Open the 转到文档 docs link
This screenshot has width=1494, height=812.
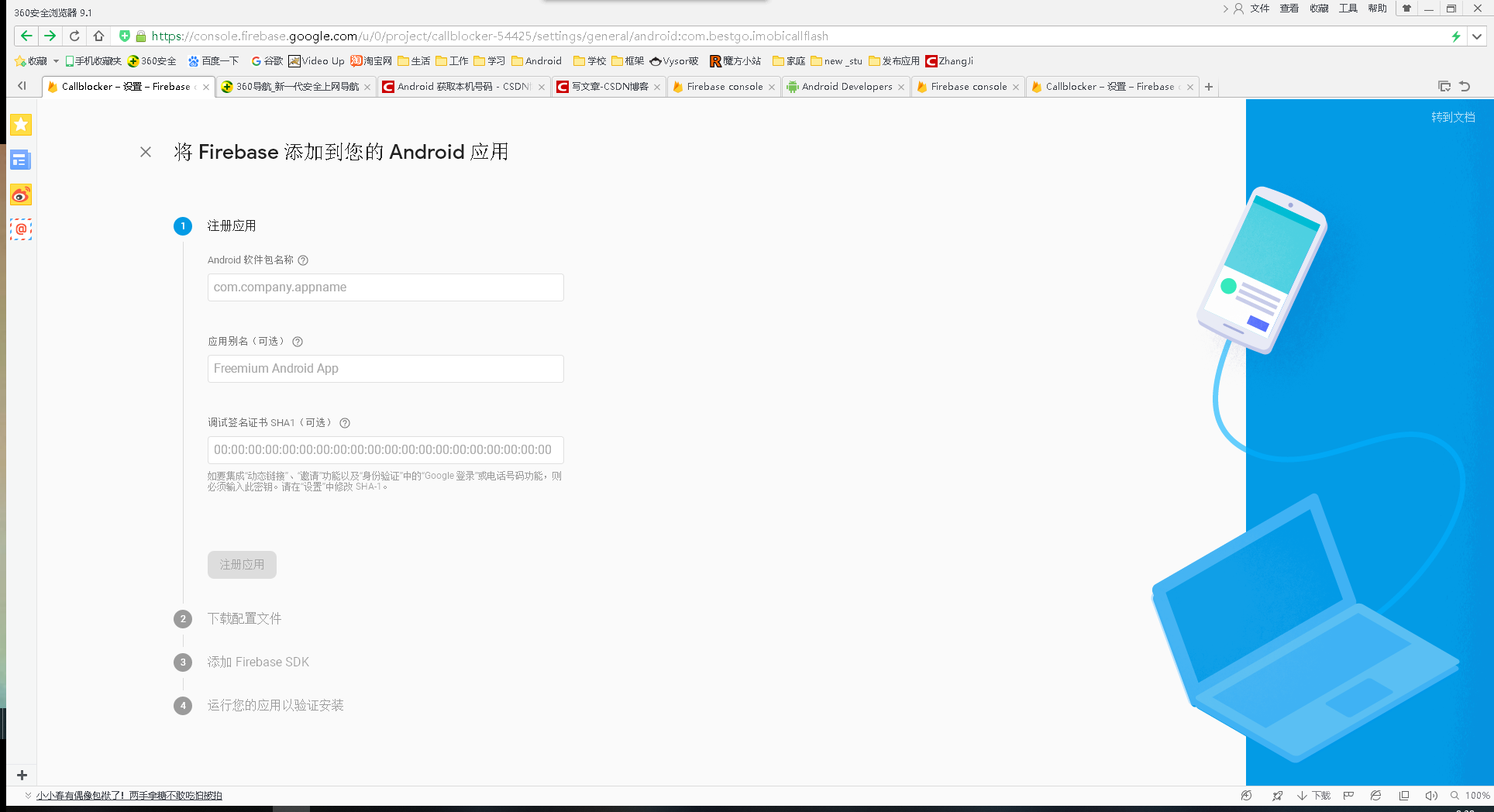(x=1453, y=117)
